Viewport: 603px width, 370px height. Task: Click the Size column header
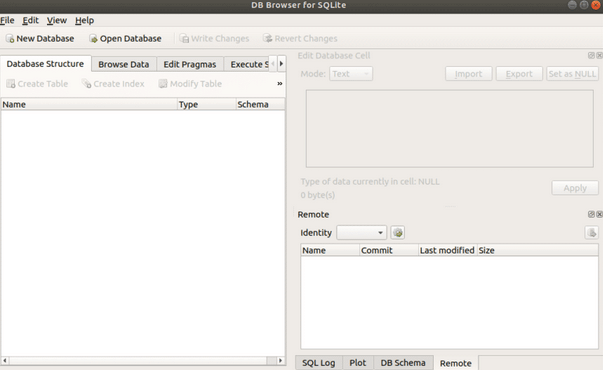(538, 250)
